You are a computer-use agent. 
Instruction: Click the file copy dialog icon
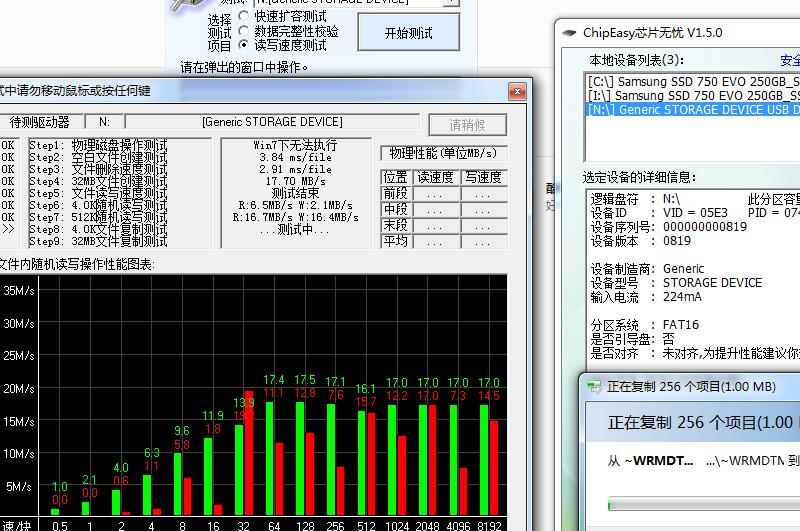coord(593,387)
